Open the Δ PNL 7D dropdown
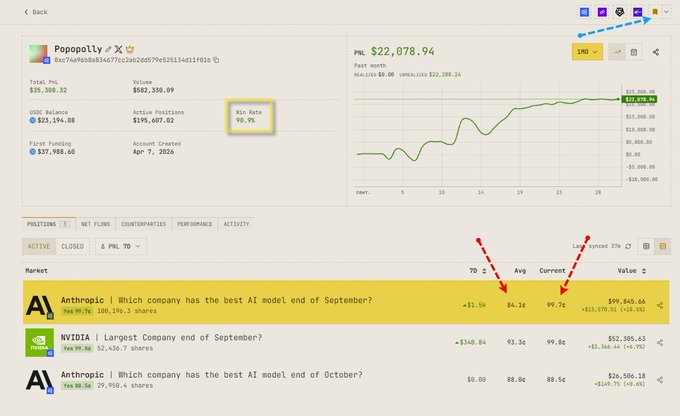Image resolution: width=680 pixels, height=416 pixels. pos(121,246)
